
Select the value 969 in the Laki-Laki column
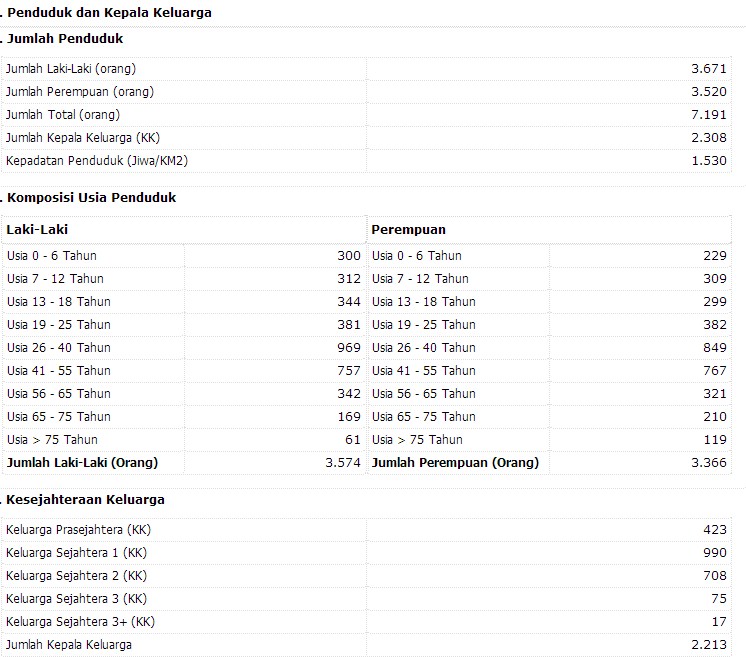[349, 348]
